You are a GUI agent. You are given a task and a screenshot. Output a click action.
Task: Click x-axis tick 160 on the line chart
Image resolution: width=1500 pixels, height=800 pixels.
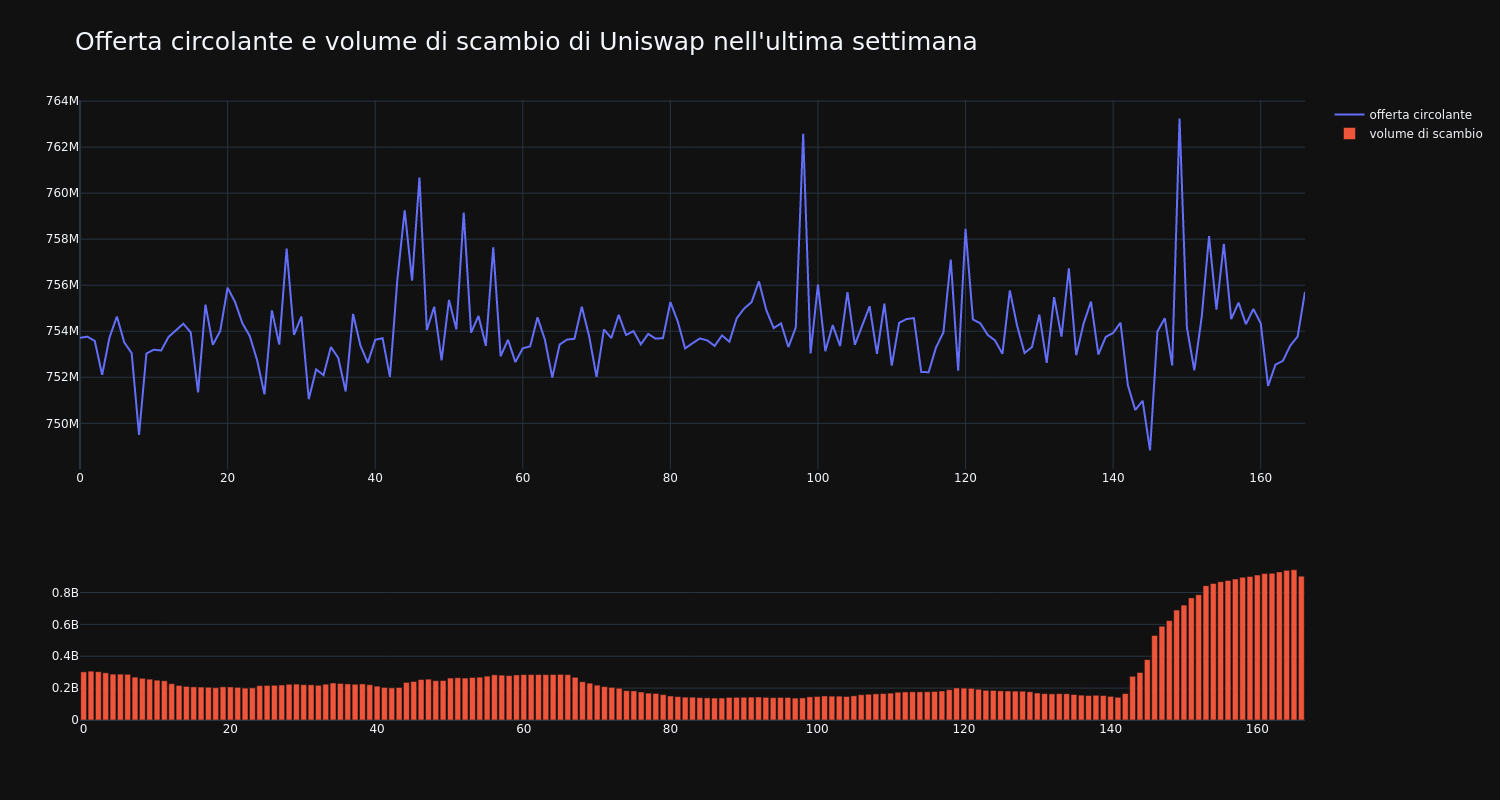1260,478
